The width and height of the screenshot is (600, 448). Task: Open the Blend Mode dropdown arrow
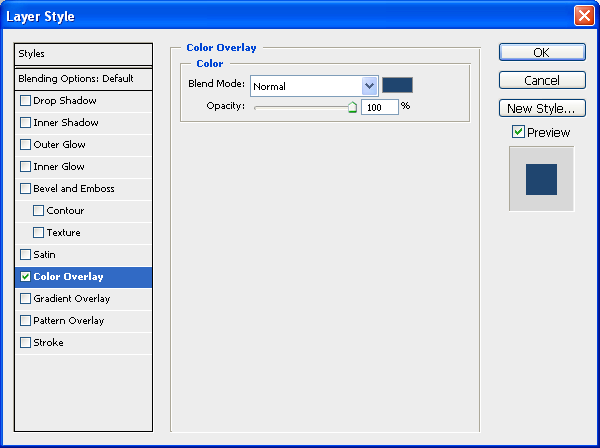coord(369,86)
